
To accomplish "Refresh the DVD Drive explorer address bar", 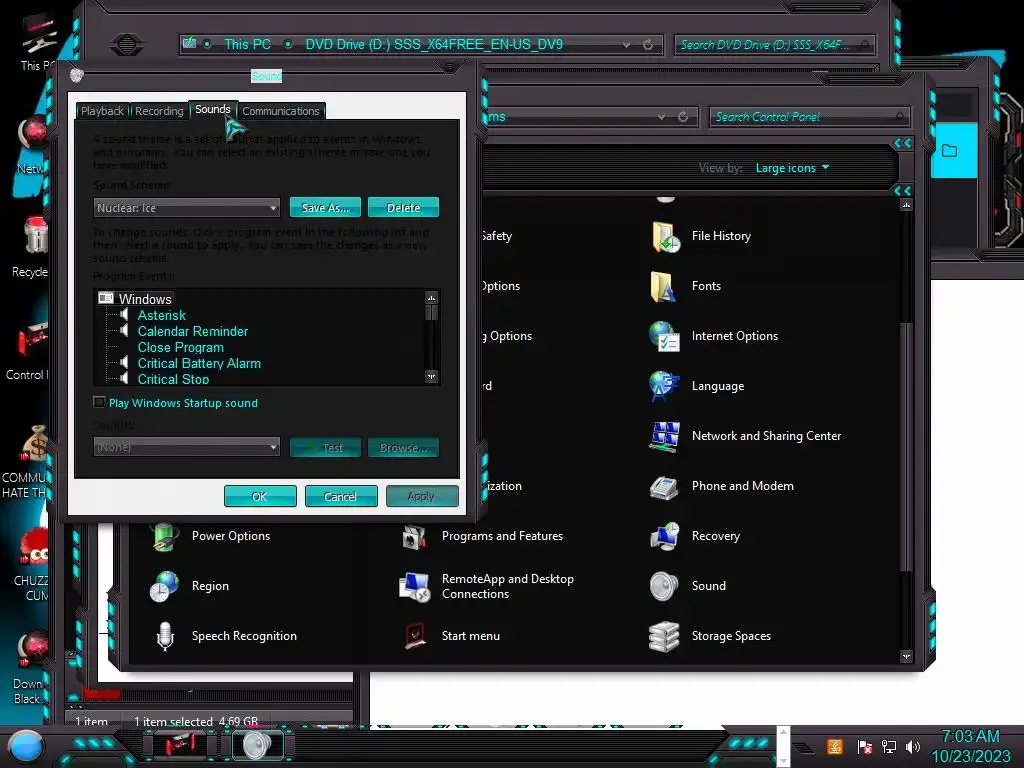I will pyautogui.click(x=648, y=44).
